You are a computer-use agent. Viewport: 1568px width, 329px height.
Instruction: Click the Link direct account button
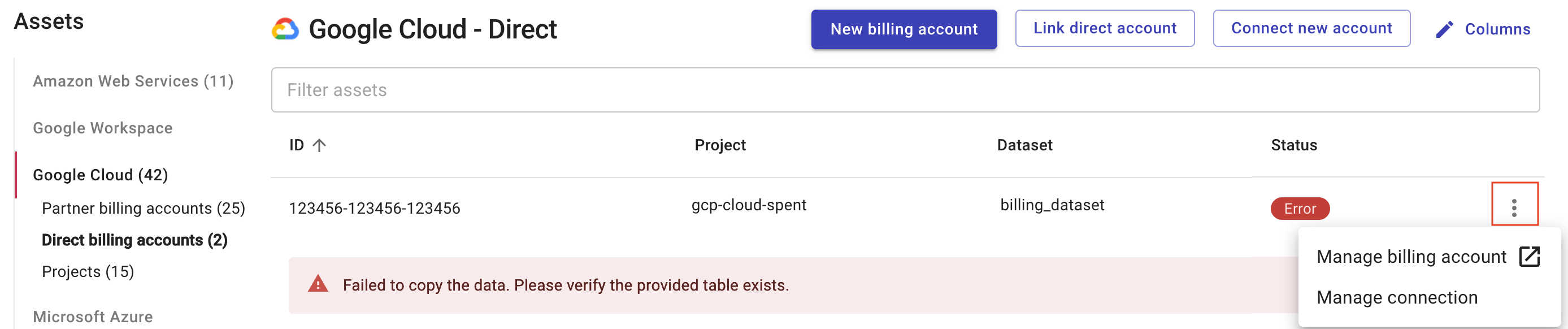pyautogui.click(x=1105, y=27)
